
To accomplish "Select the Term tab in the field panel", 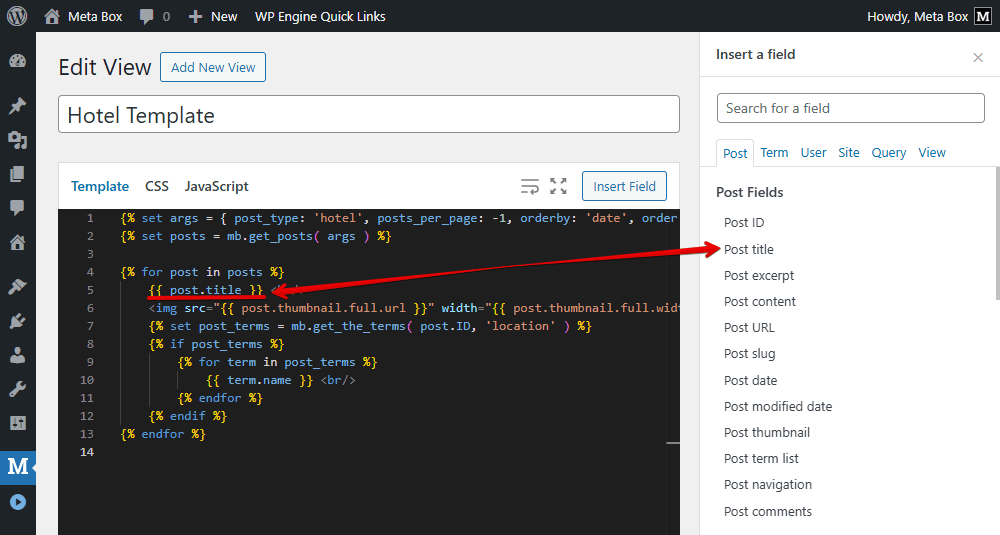I will click(774, 153).
